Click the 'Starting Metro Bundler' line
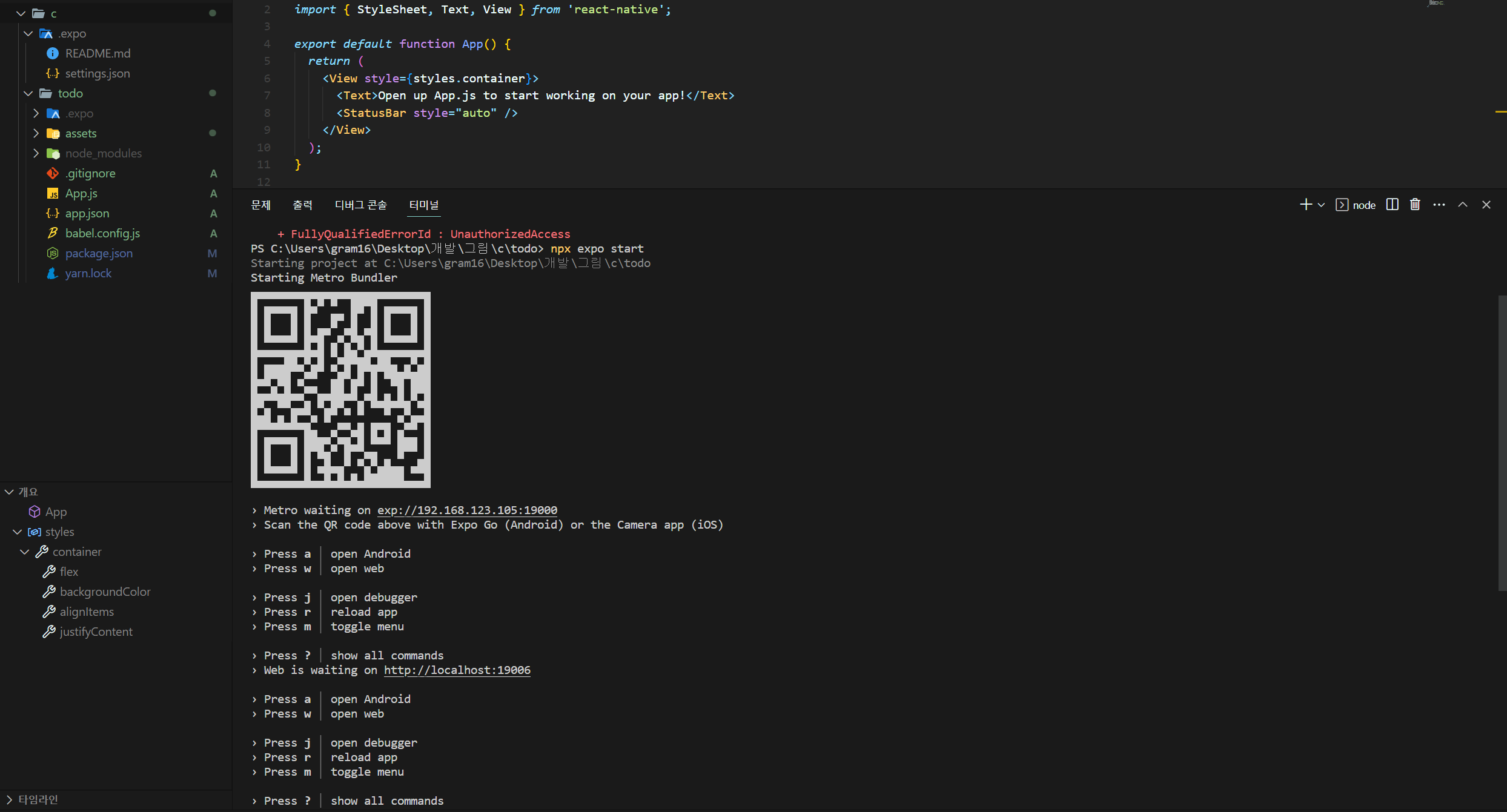Viewport: 1507px width, 812px height. tap(324, 278)
